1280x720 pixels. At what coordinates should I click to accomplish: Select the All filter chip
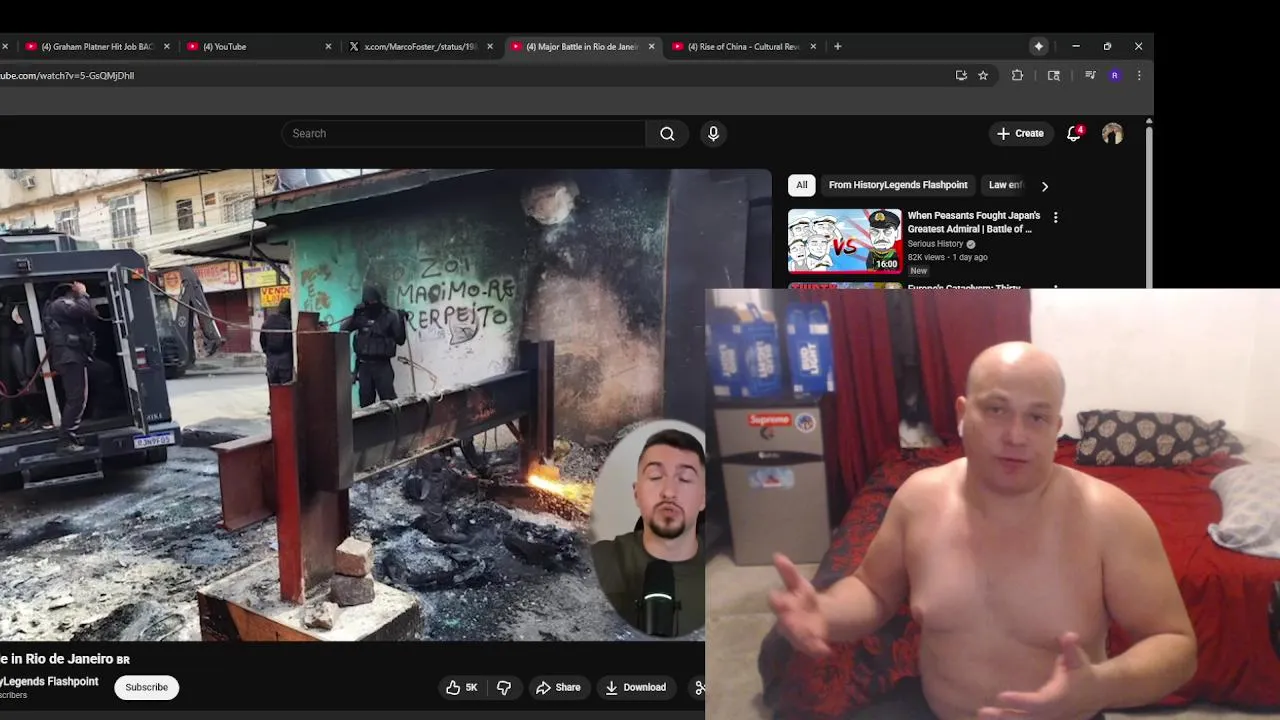point(801,185)
